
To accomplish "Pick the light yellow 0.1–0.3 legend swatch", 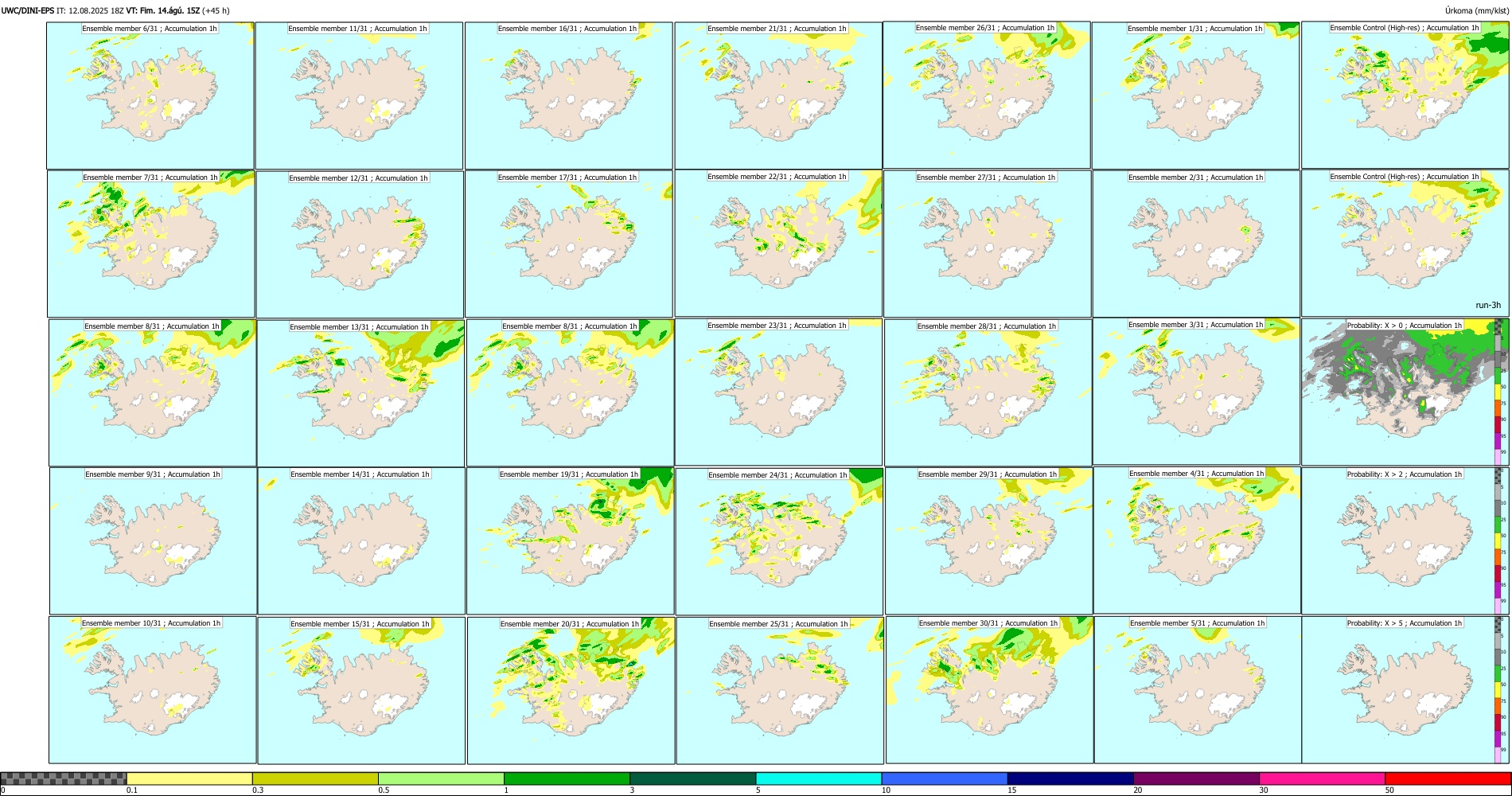I will [x=189, y=778].
